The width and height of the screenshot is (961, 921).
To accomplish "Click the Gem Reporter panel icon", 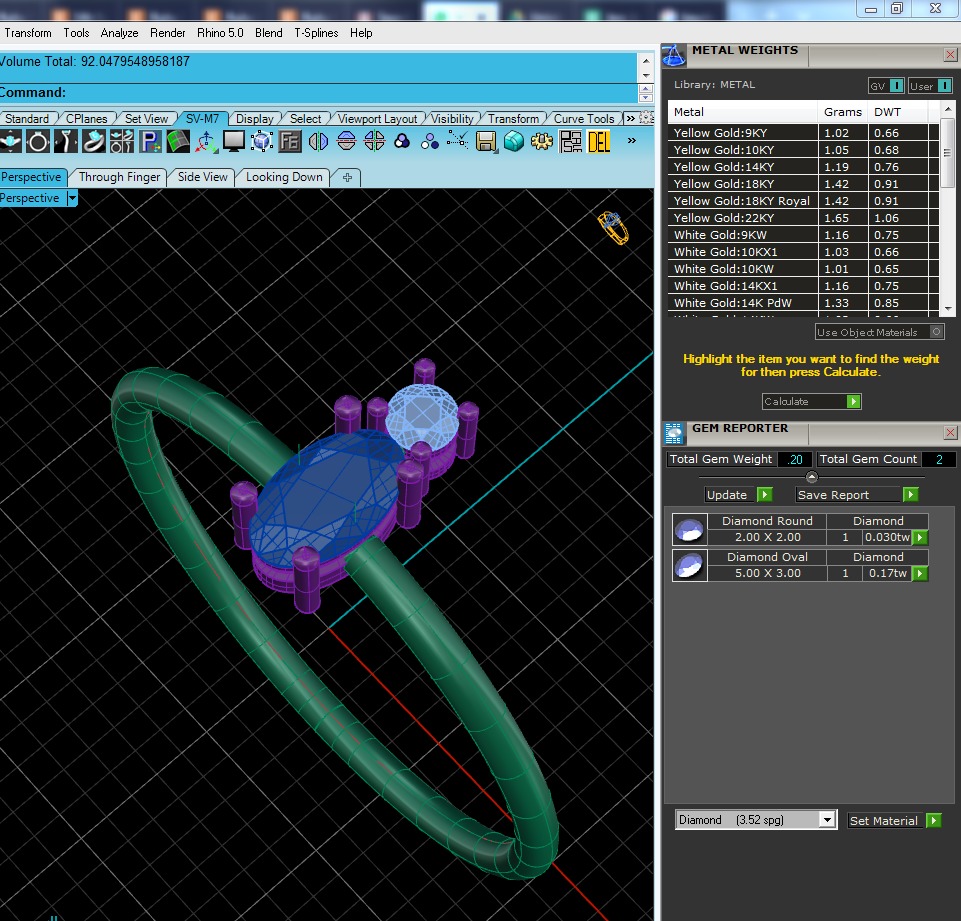I will tap(674, 433).
